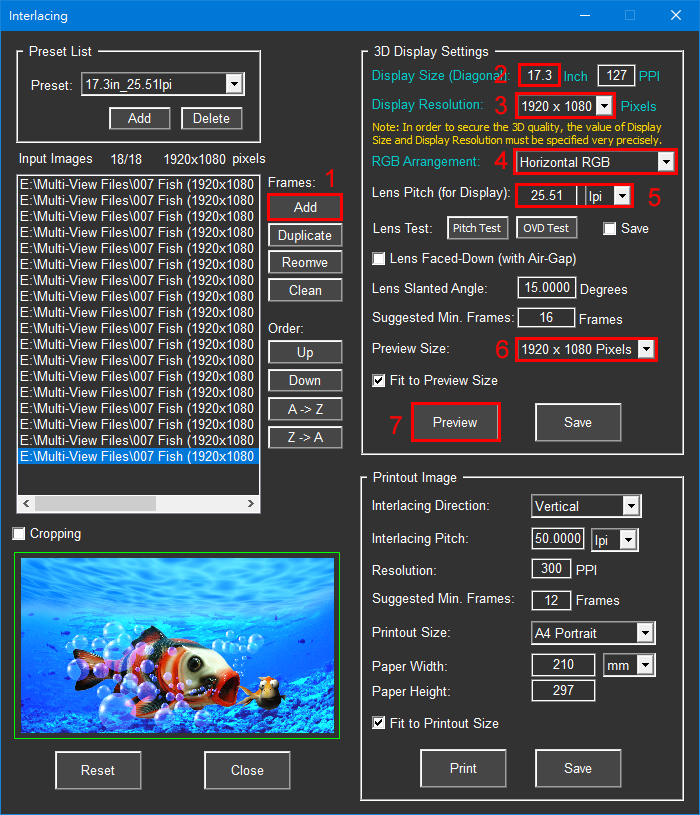
Task: Edit Paper Height field 297
Action: (x=563, y=691)
